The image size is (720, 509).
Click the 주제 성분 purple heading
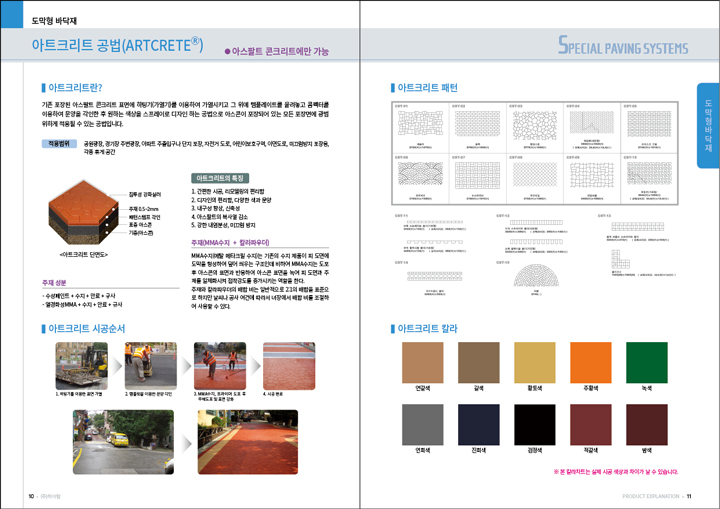coord(54,283)
